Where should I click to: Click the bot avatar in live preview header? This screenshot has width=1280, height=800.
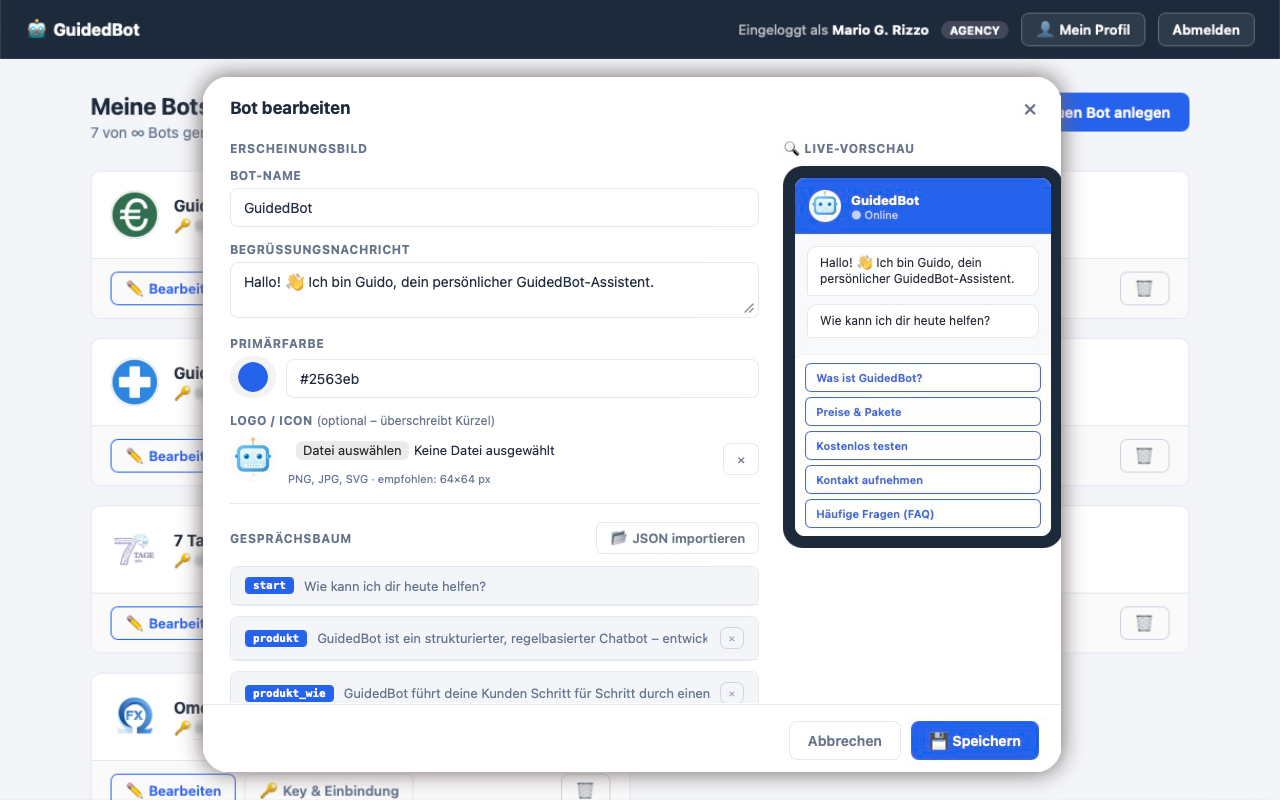click(x=825, y=206)
